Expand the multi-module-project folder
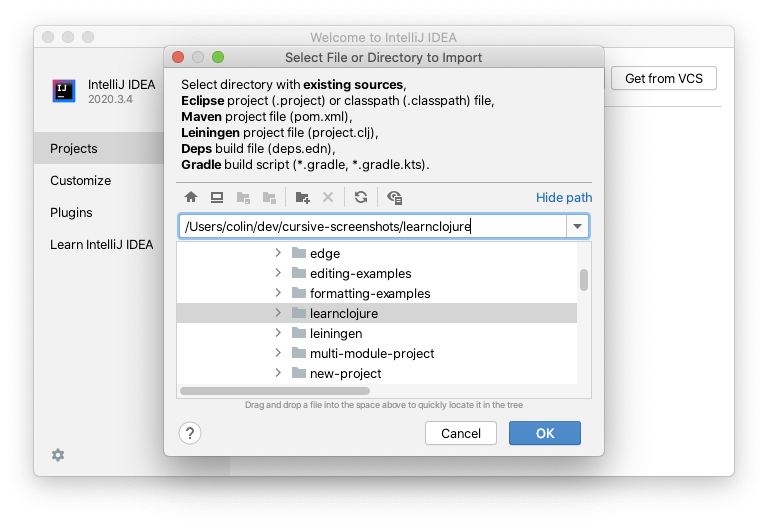The width and height of the screenshot is (768, 530). [278, 353]
